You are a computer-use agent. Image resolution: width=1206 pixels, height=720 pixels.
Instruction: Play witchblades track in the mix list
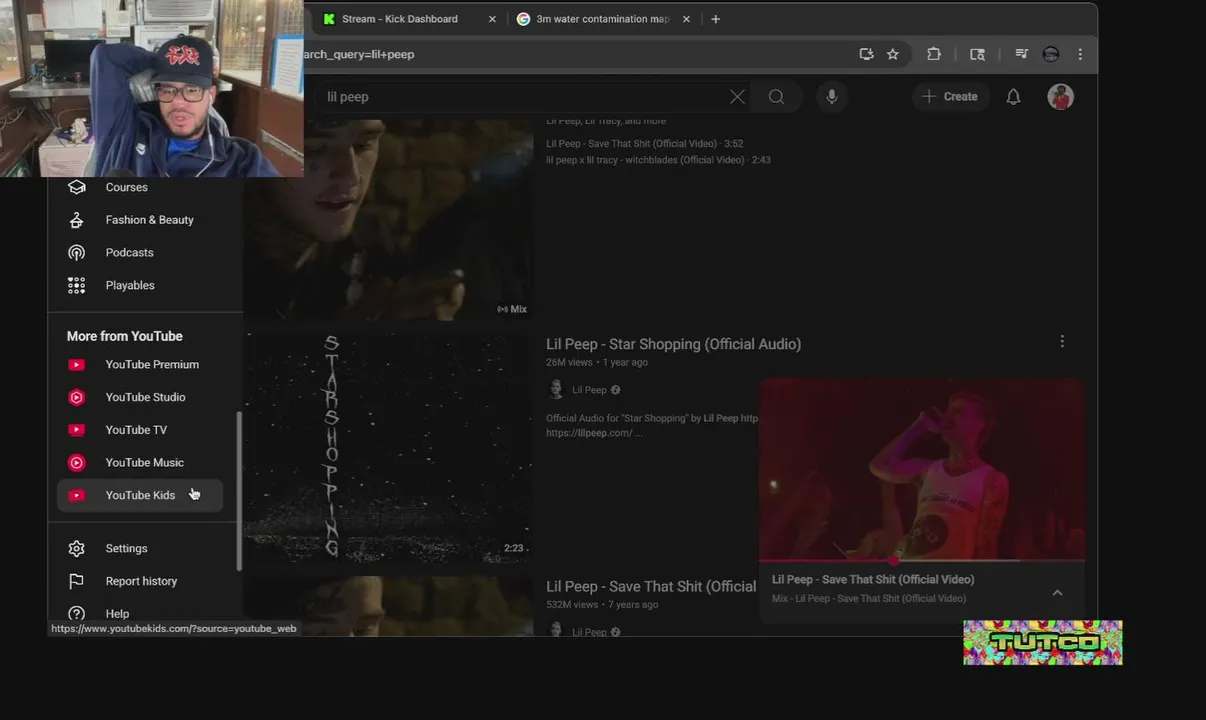(x=658, y=160)
